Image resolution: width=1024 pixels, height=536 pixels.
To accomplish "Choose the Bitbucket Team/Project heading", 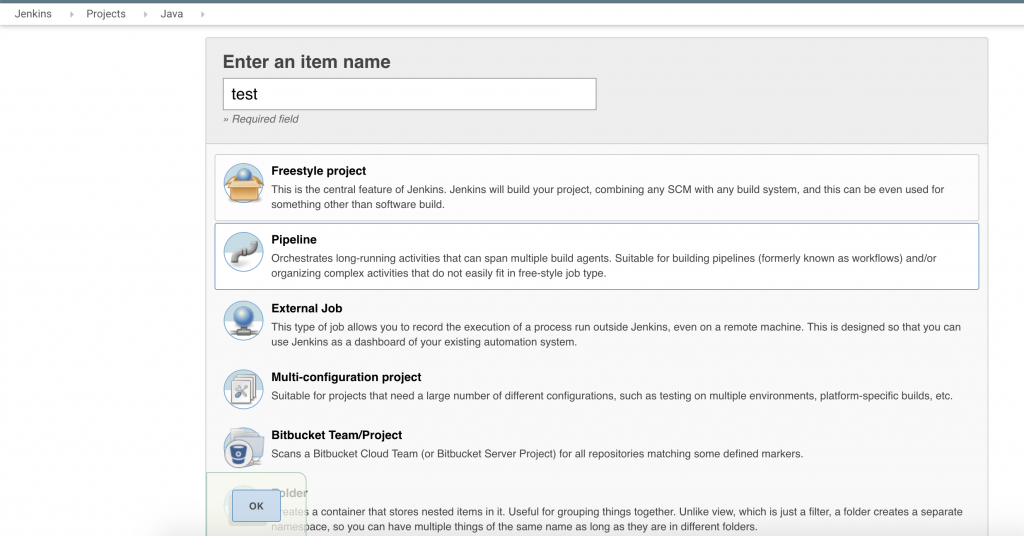I will point(338,435).
